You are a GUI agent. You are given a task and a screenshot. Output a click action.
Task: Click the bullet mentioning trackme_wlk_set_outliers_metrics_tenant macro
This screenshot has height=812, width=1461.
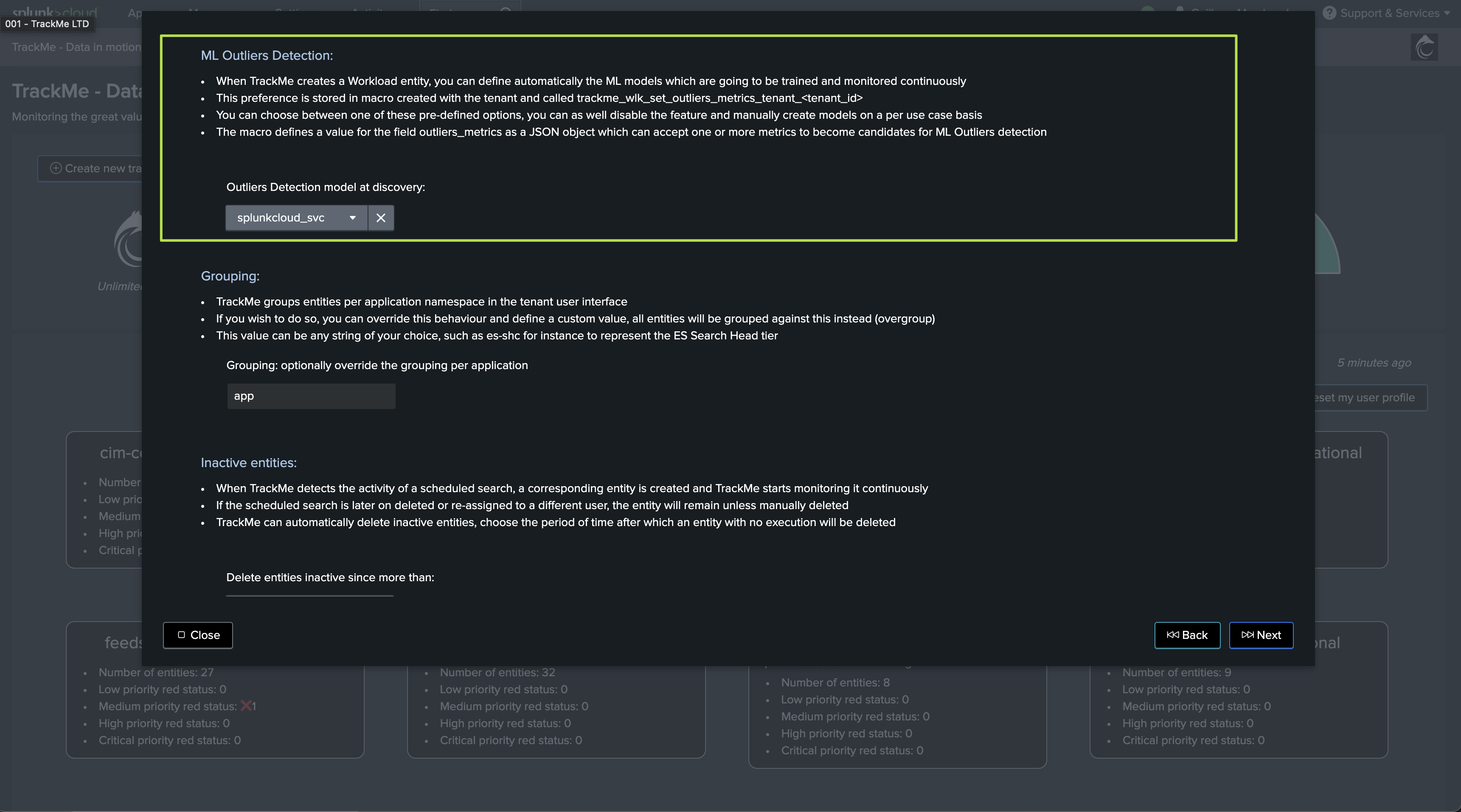pyautogui.click(x=539, y=98)
